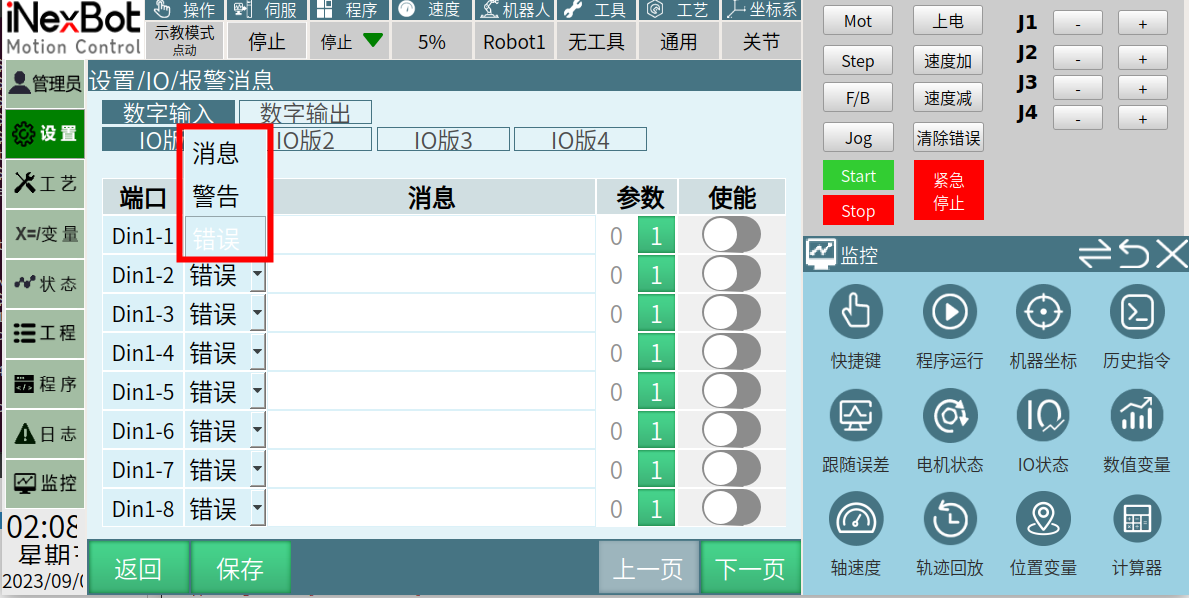Screen dimensions: 1189x598
Task: Select 警告 in the open dropdown list
Action: point(216,196)
